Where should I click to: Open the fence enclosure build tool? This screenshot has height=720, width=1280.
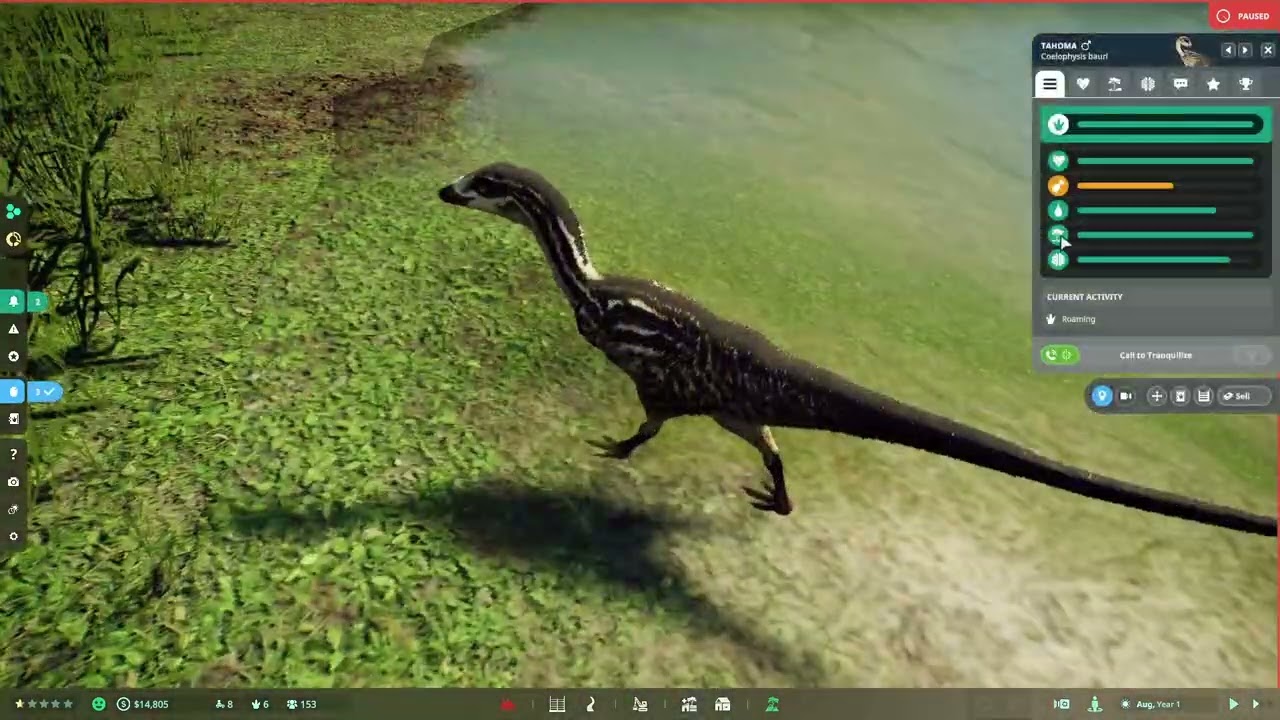pyautogui.click(x=557, y=705)
